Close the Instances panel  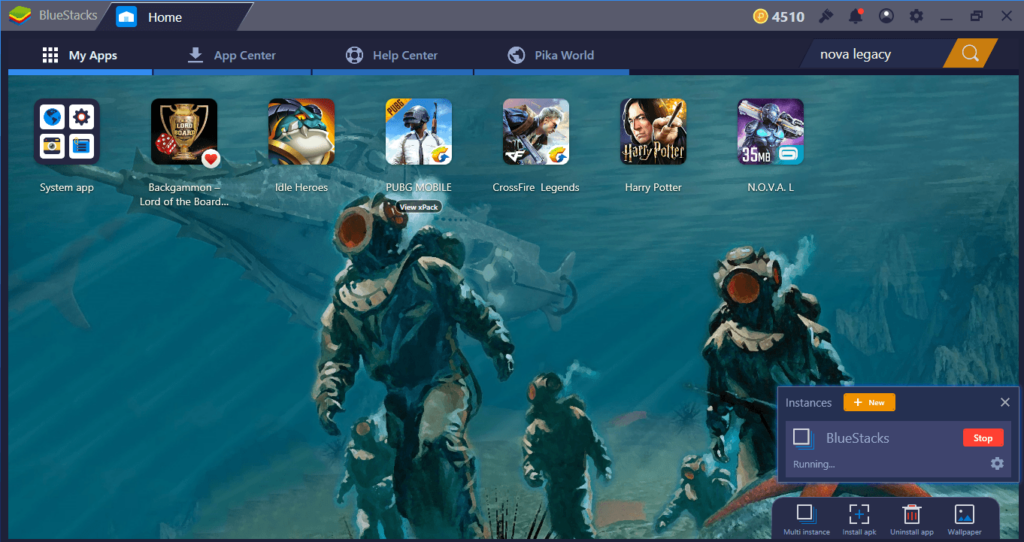point(1005,402)
